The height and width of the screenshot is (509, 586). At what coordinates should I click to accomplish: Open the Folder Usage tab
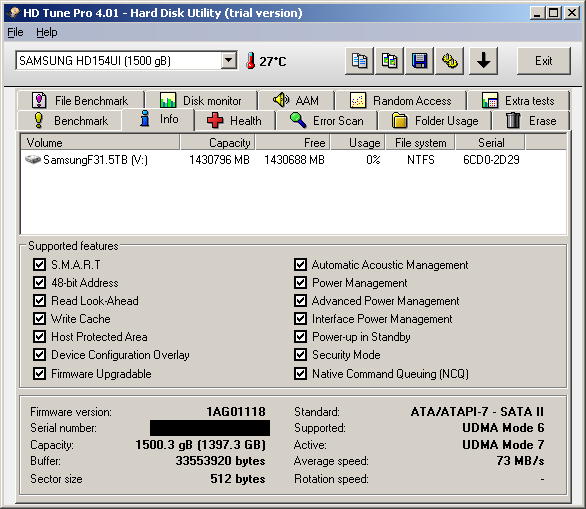[x=435, y=121]
